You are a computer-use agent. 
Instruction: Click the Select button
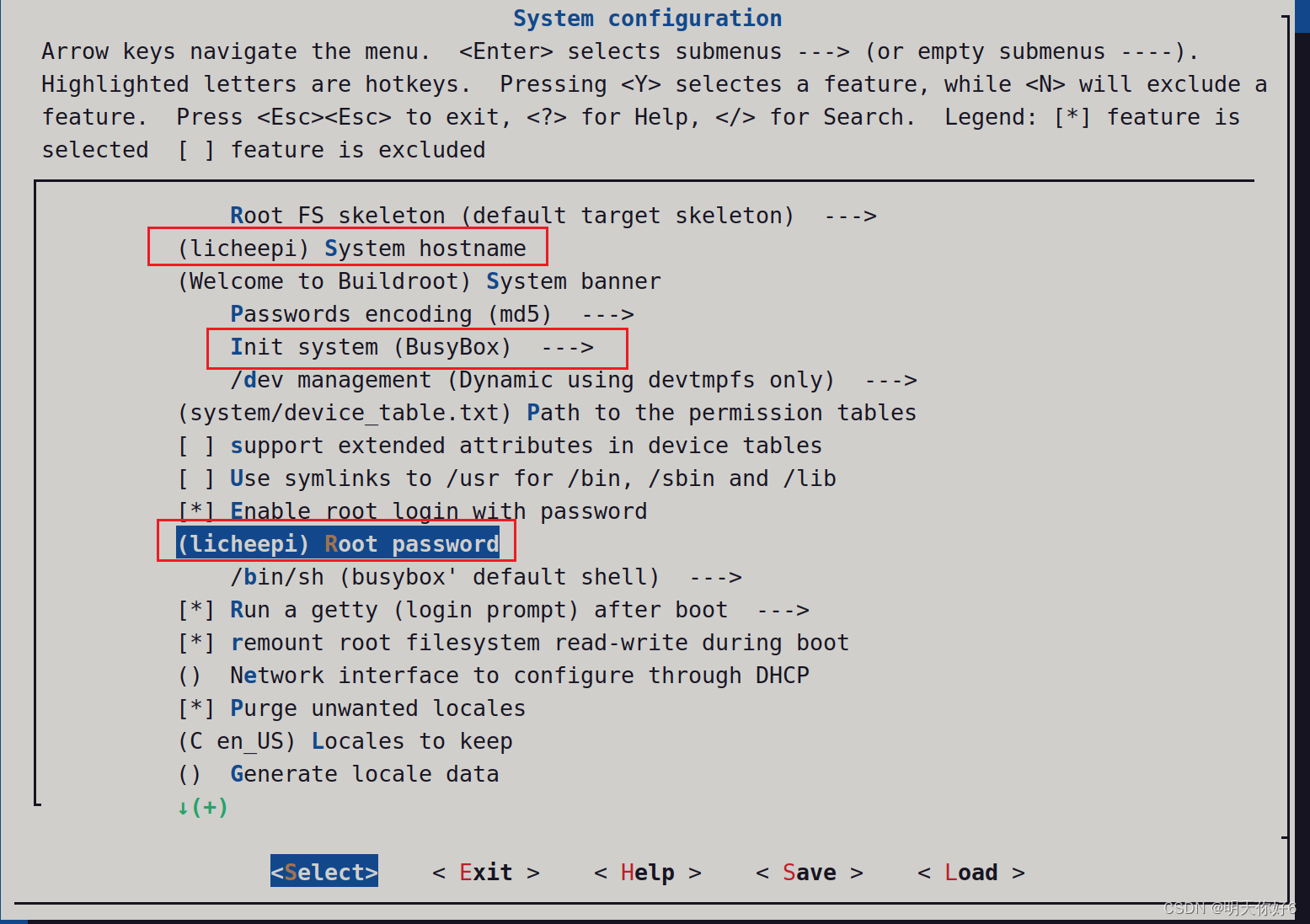323,872
